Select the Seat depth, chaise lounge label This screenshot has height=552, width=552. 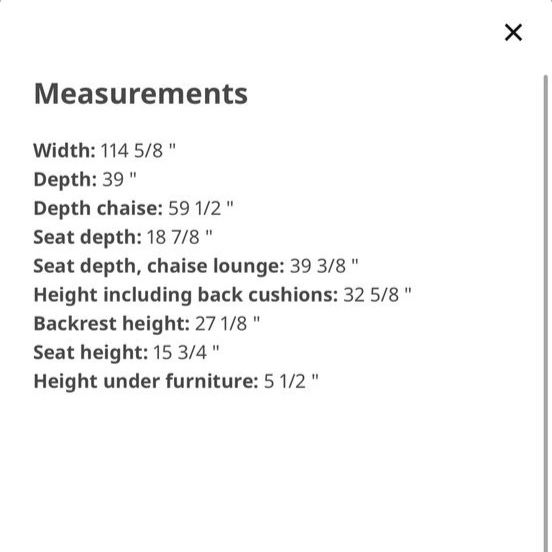click(x=159, y=266)
